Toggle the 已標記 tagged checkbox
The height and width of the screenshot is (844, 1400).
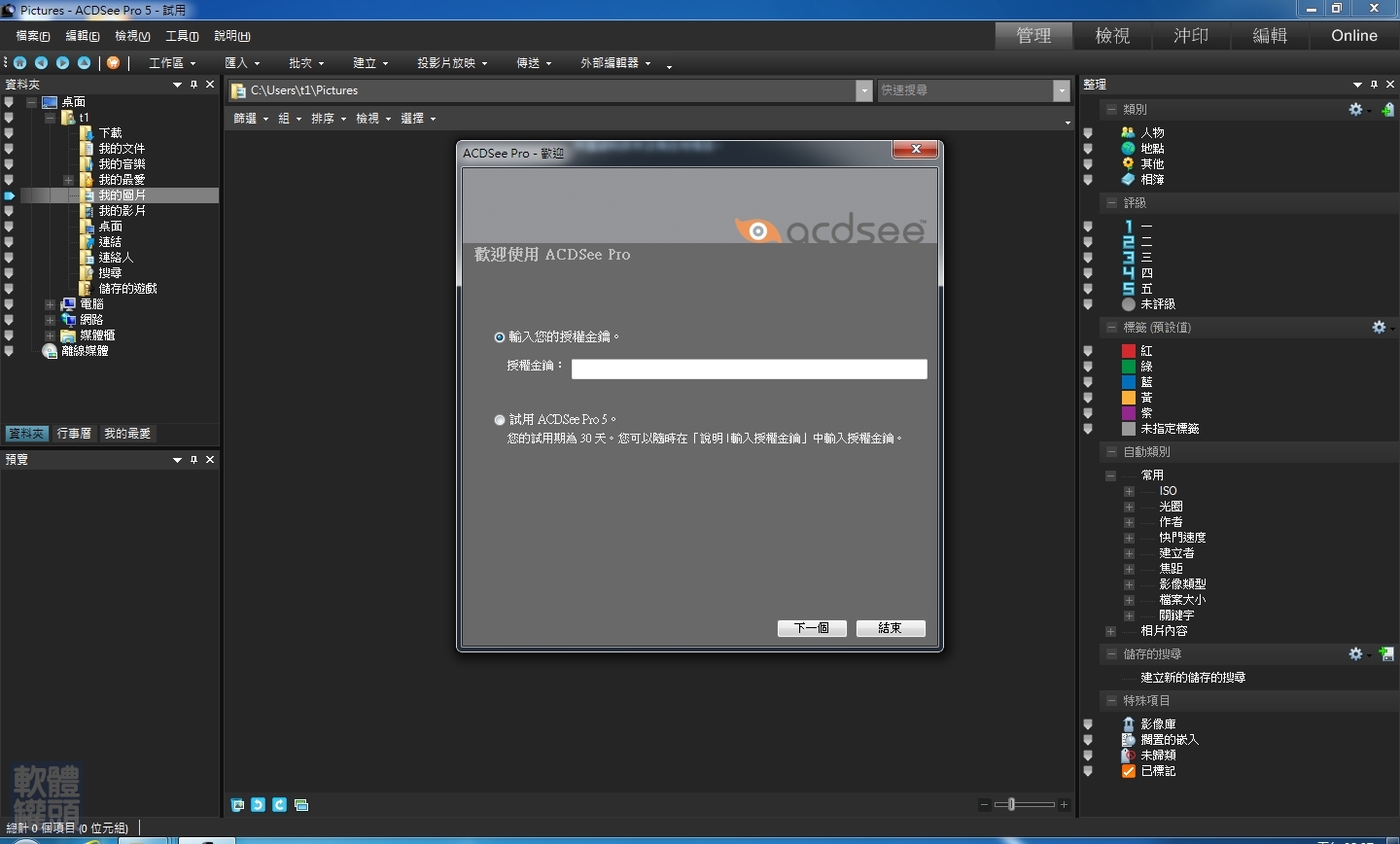point(1128,771)
